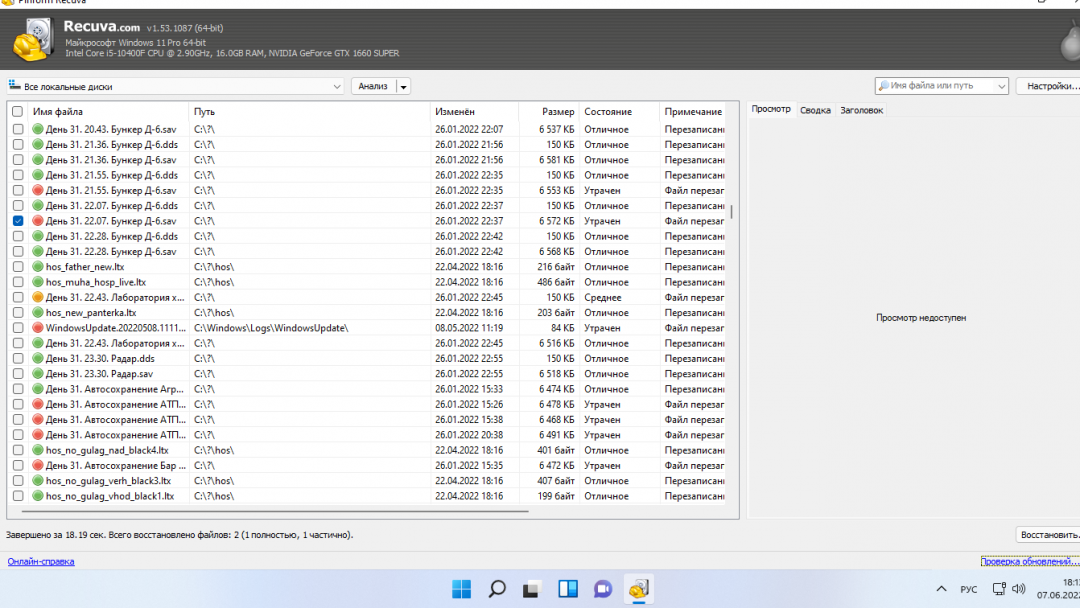Click orange status dot of the 22.43 150 КБ row
Image resolution: width=1080 pixels, height=608 pixels.
pos(38,297)
